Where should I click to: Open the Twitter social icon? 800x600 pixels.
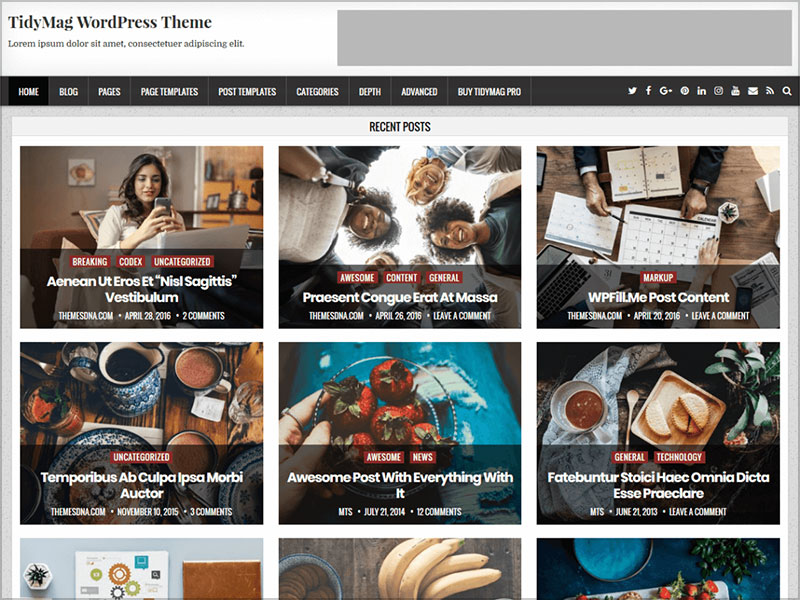click(x=632, y=91)
